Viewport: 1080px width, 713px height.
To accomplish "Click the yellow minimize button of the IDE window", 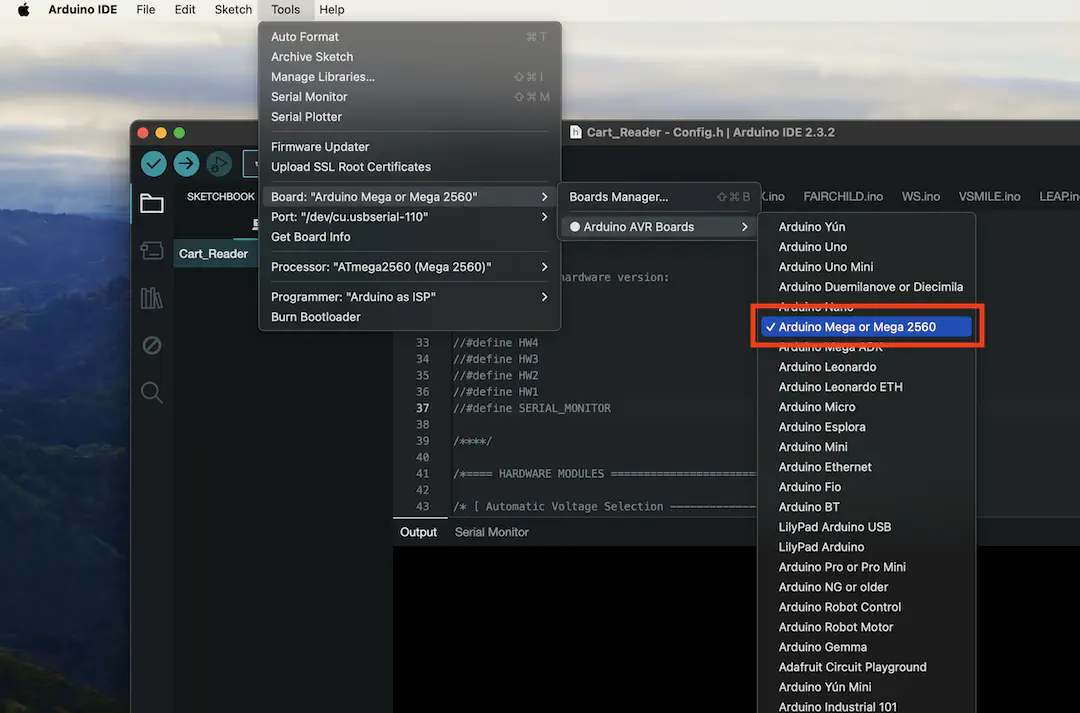I will (161, 133).
